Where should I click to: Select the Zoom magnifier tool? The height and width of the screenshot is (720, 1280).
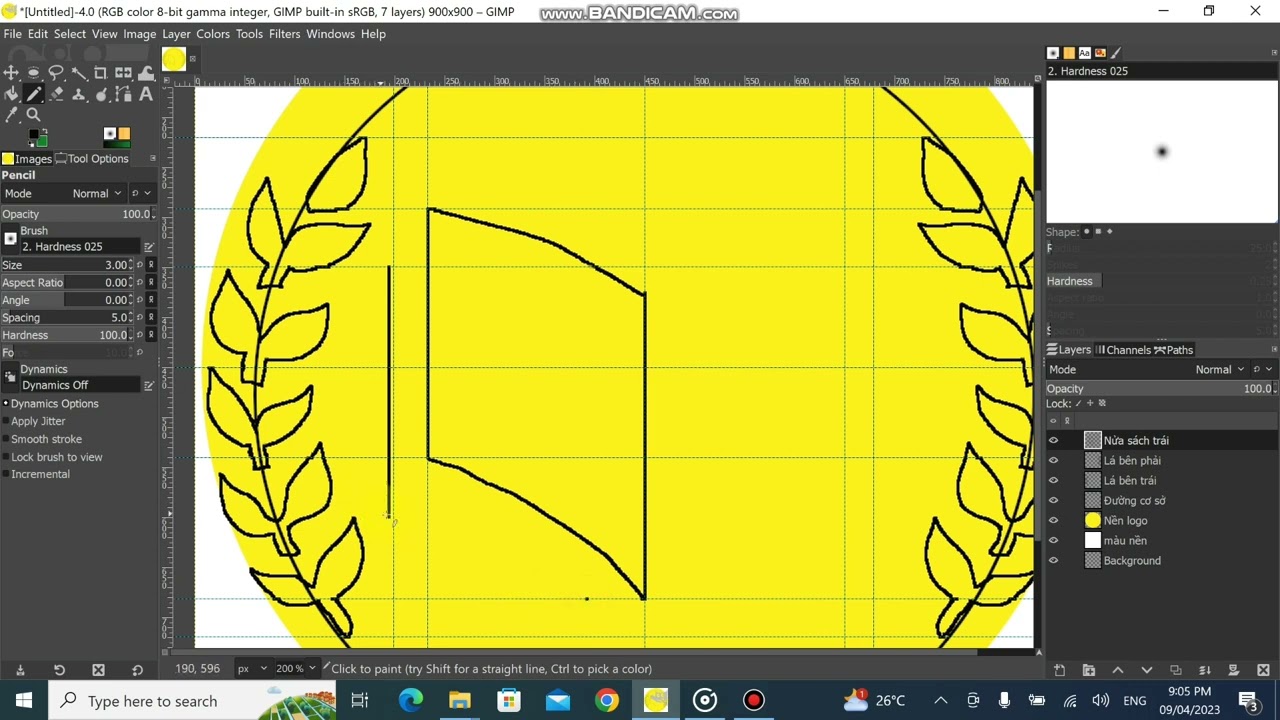(33, 115)
